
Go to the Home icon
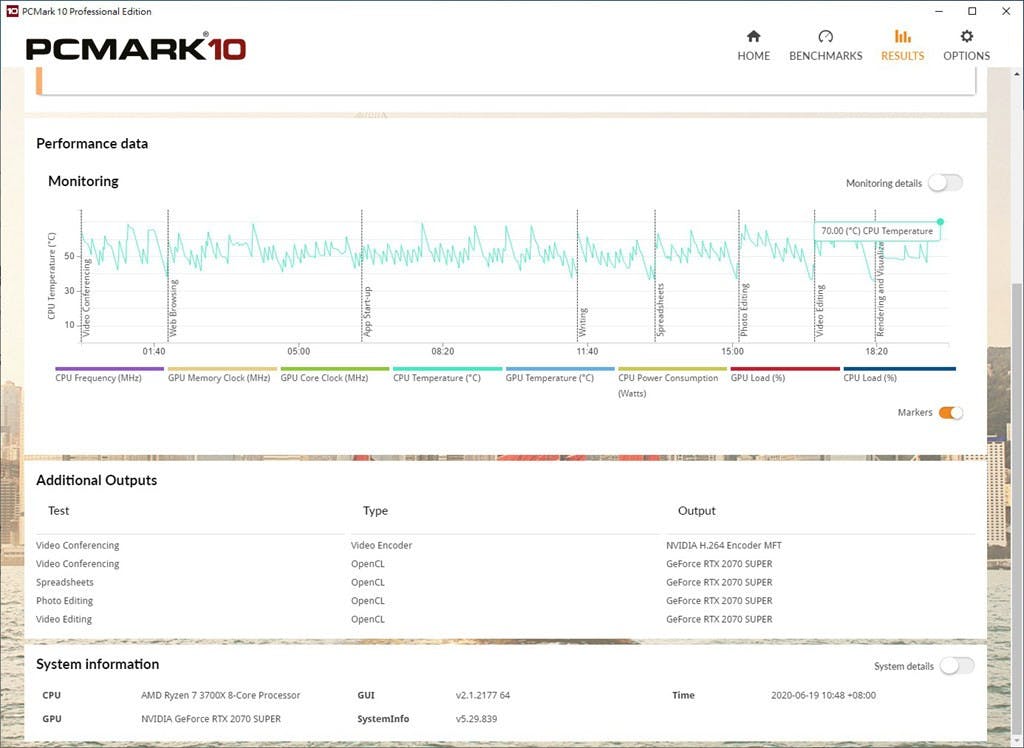[x=754, y=36]
